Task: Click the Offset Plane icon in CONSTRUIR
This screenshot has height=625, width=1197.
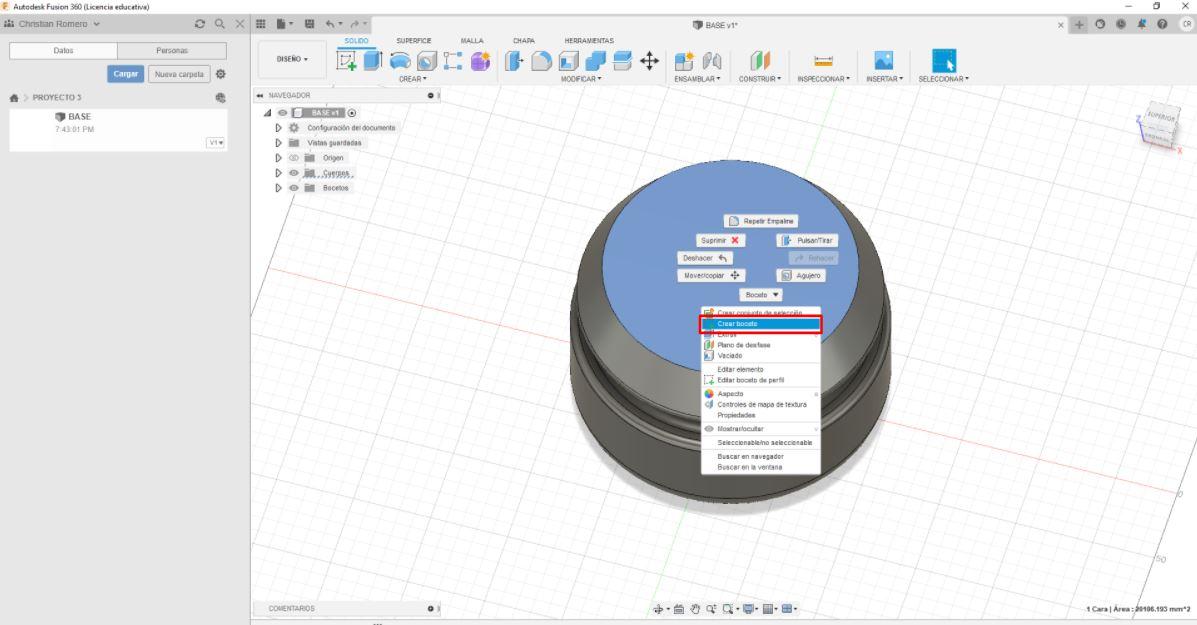Action: 760,61
